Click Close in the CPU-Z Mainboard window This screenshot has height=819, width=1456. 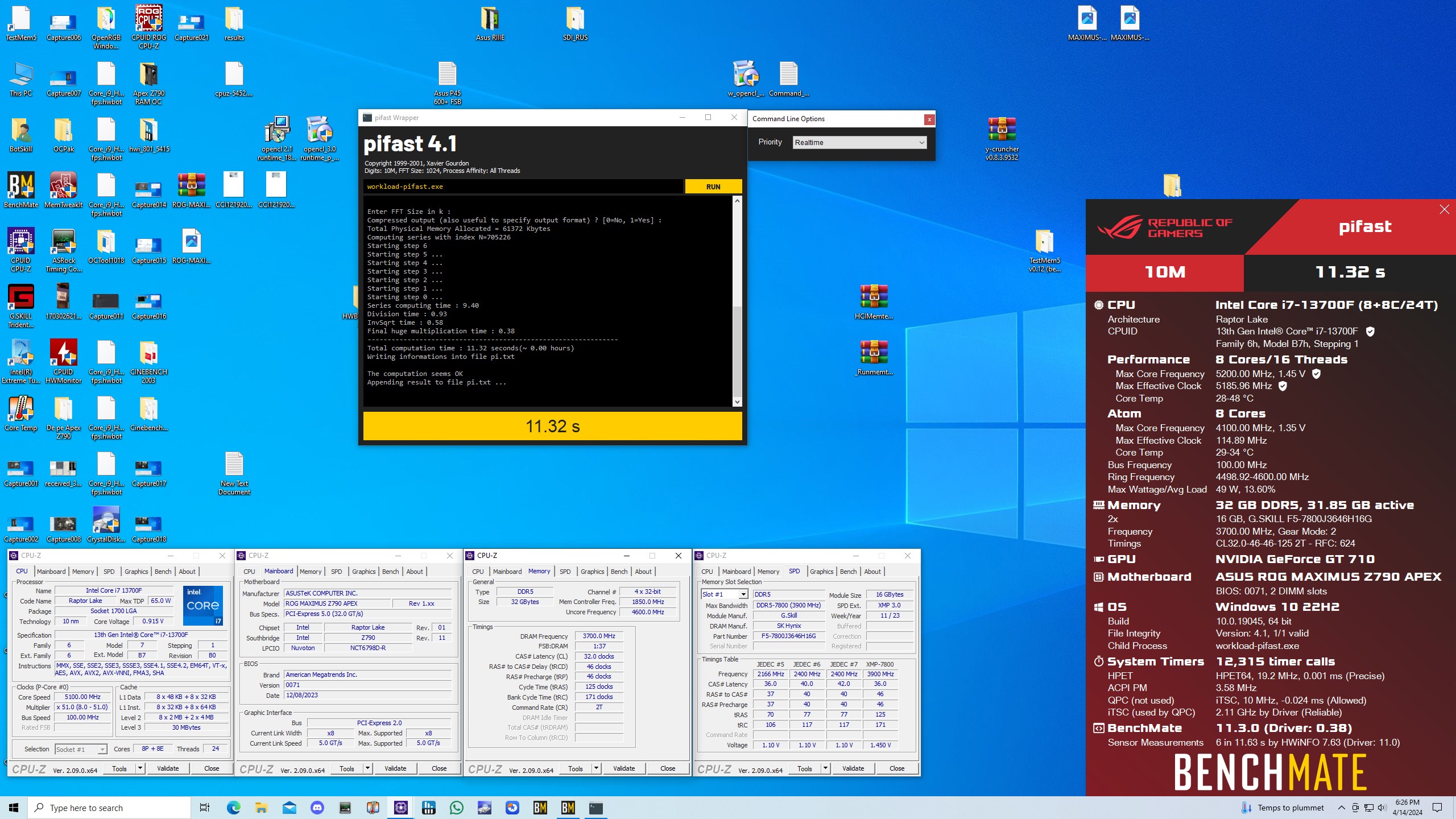tap(439, 768)
